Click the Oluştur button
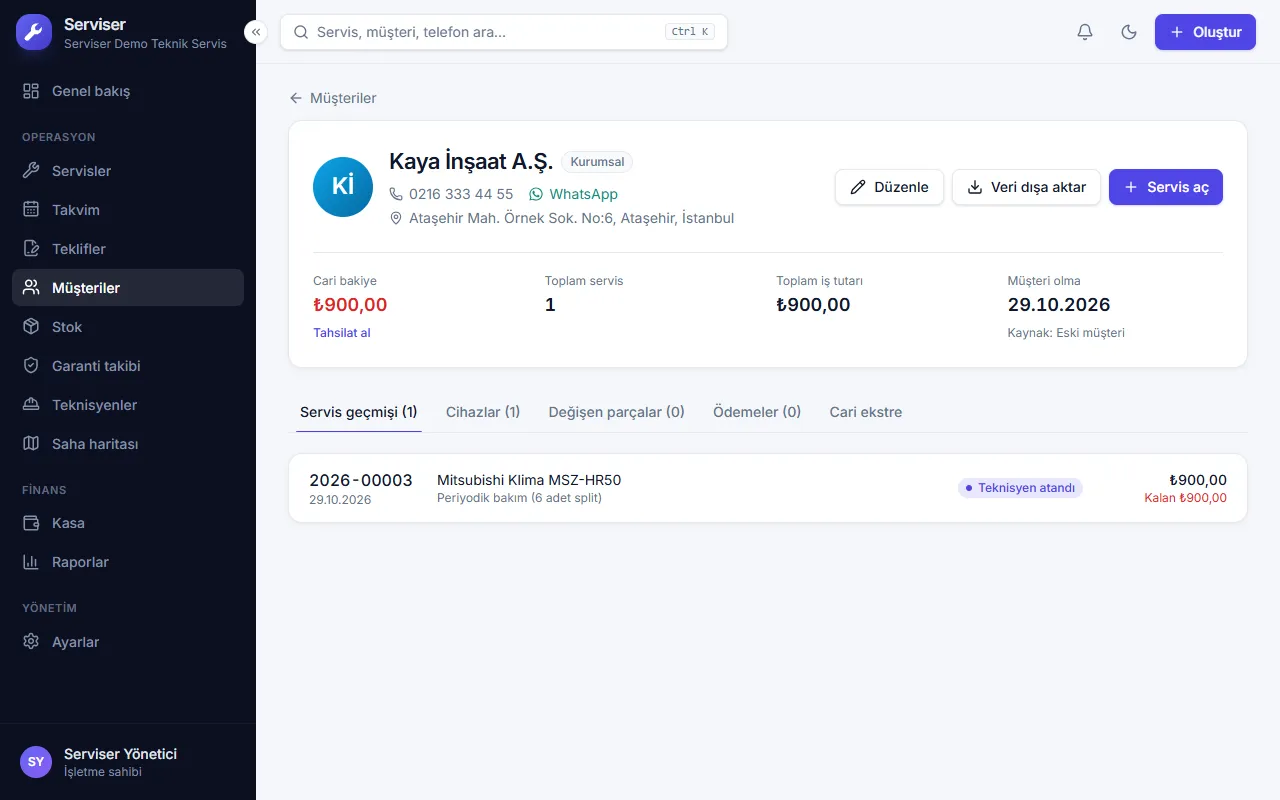 1205,32
